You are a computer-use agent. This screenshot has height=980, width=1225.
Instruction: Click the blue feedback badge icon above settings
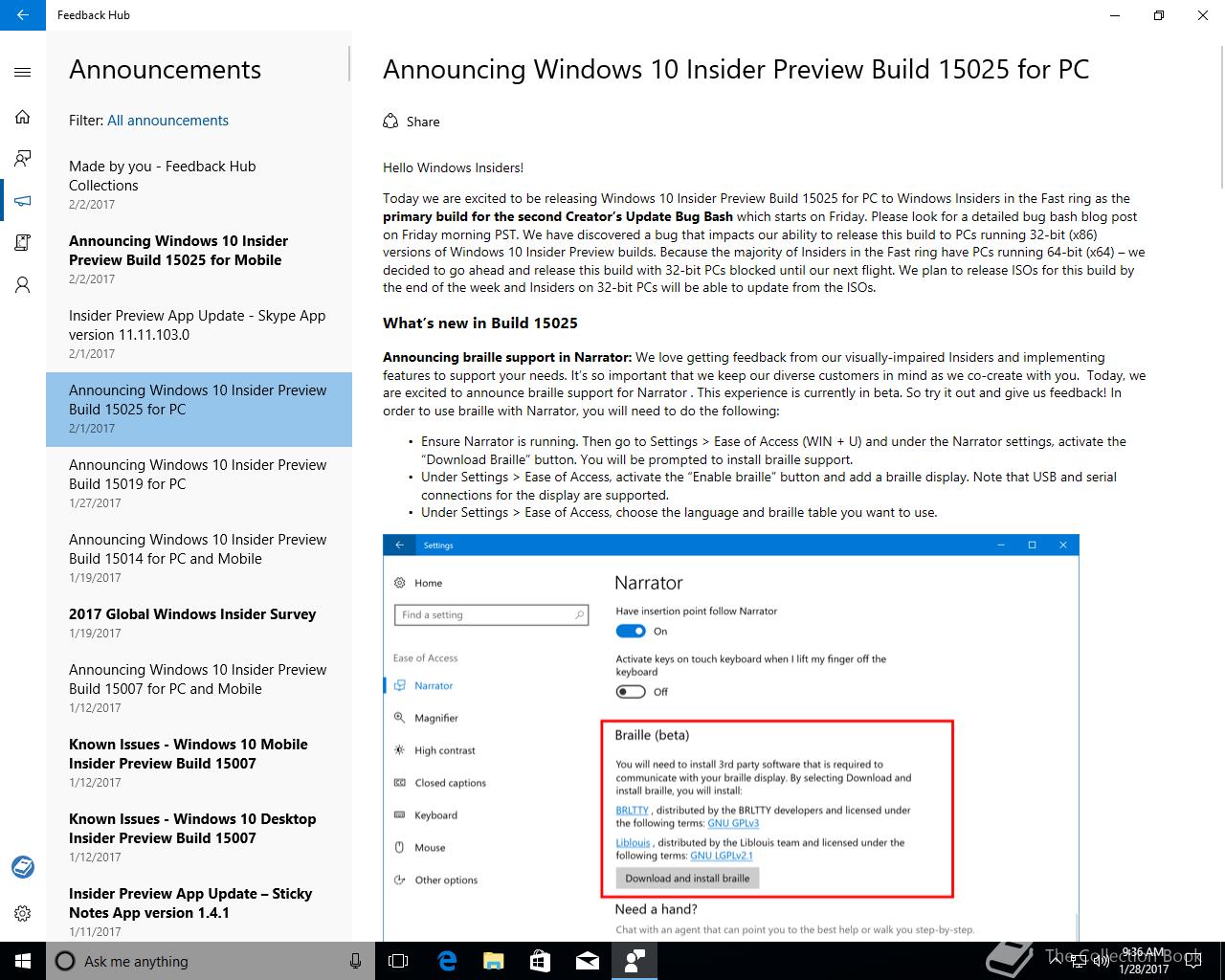(x=23, y=867)
